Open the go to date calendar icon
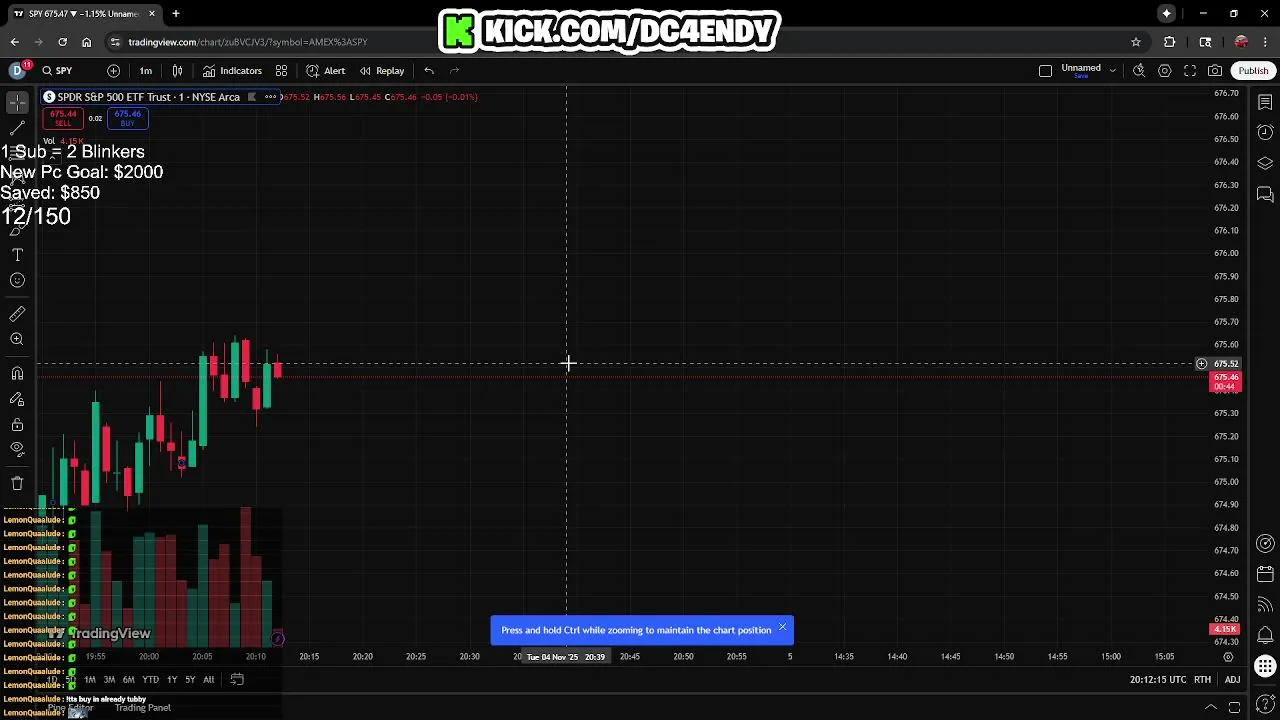 (237, 680)
